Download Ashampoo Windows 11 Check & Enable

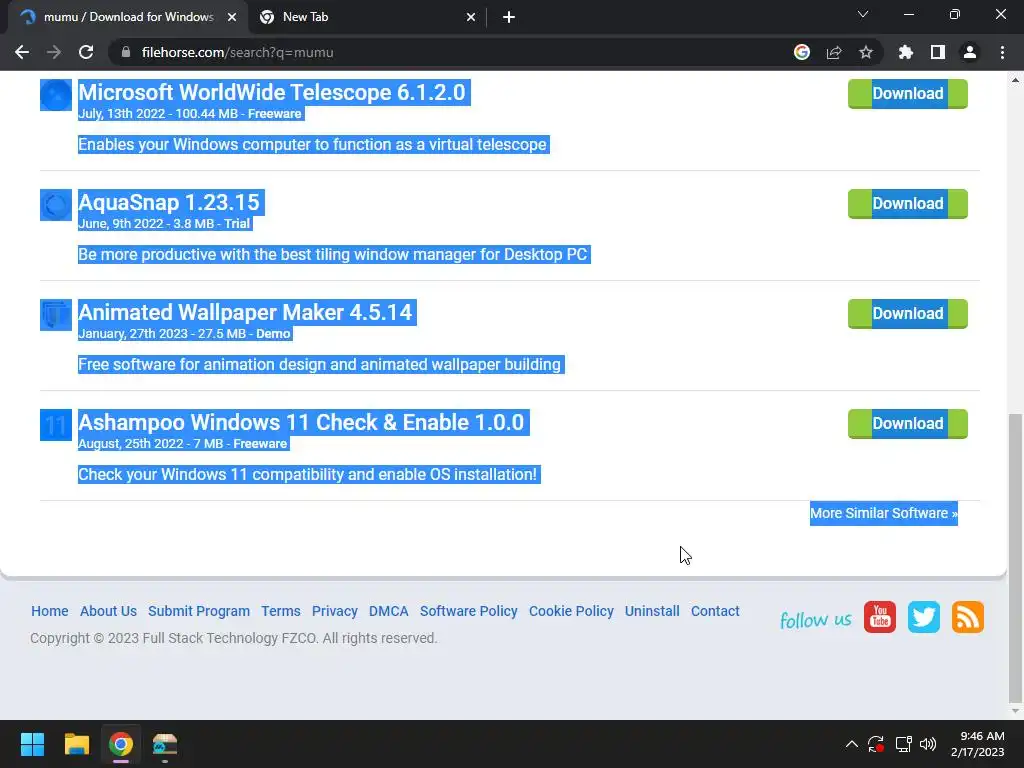point(908,424)
